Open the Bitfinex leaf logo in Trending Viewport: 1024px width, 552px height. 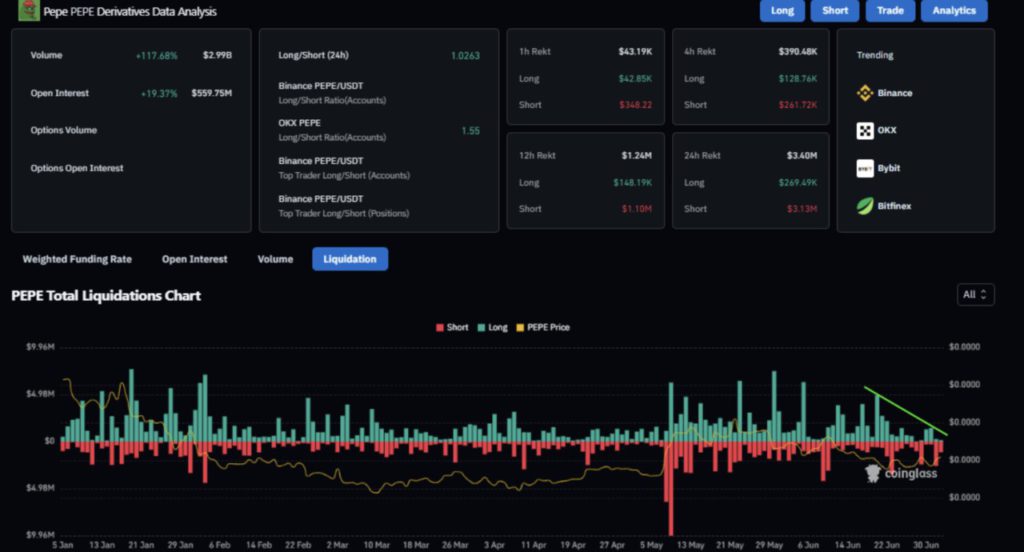point(865,206)
